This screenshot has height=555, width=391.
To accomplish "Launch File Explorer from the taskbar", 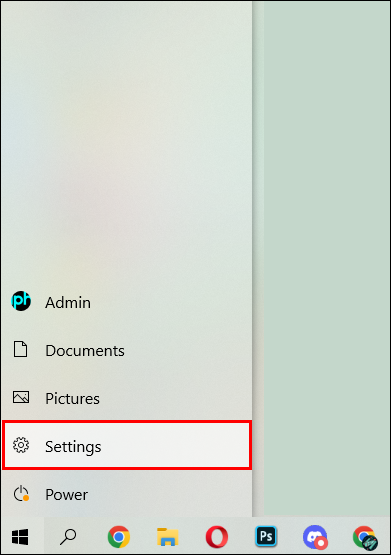I will point(168,537).
